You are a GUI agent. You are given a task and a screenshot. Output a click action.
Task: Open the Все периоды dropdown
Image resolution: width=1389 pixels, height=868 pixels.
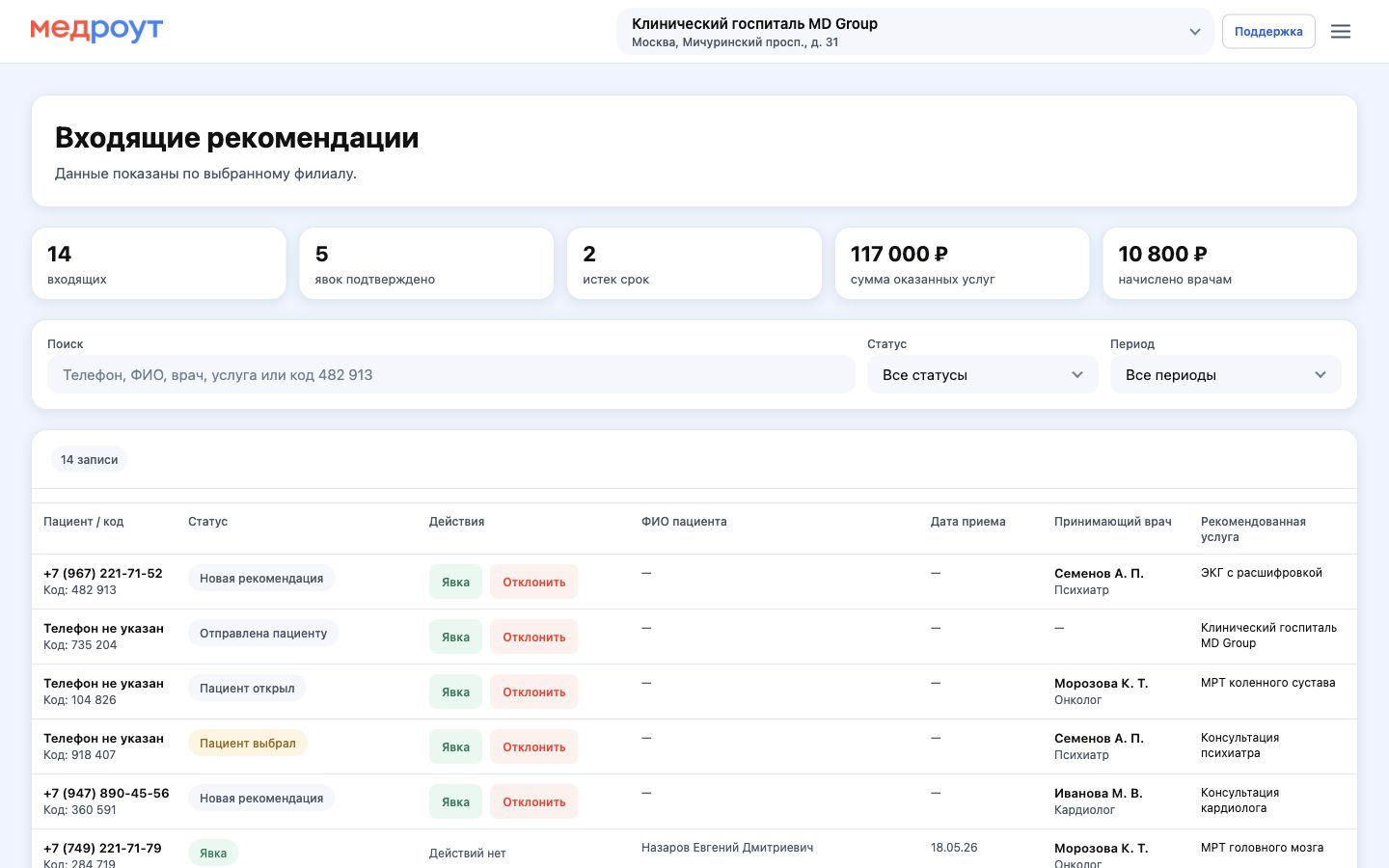point(1226,375)
